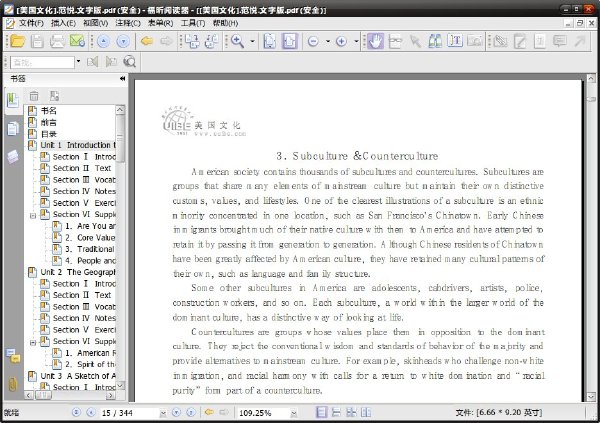Viewport: 600px width, 423px height.
Task: Open a file with the folder icon
Action: (18, 41)
